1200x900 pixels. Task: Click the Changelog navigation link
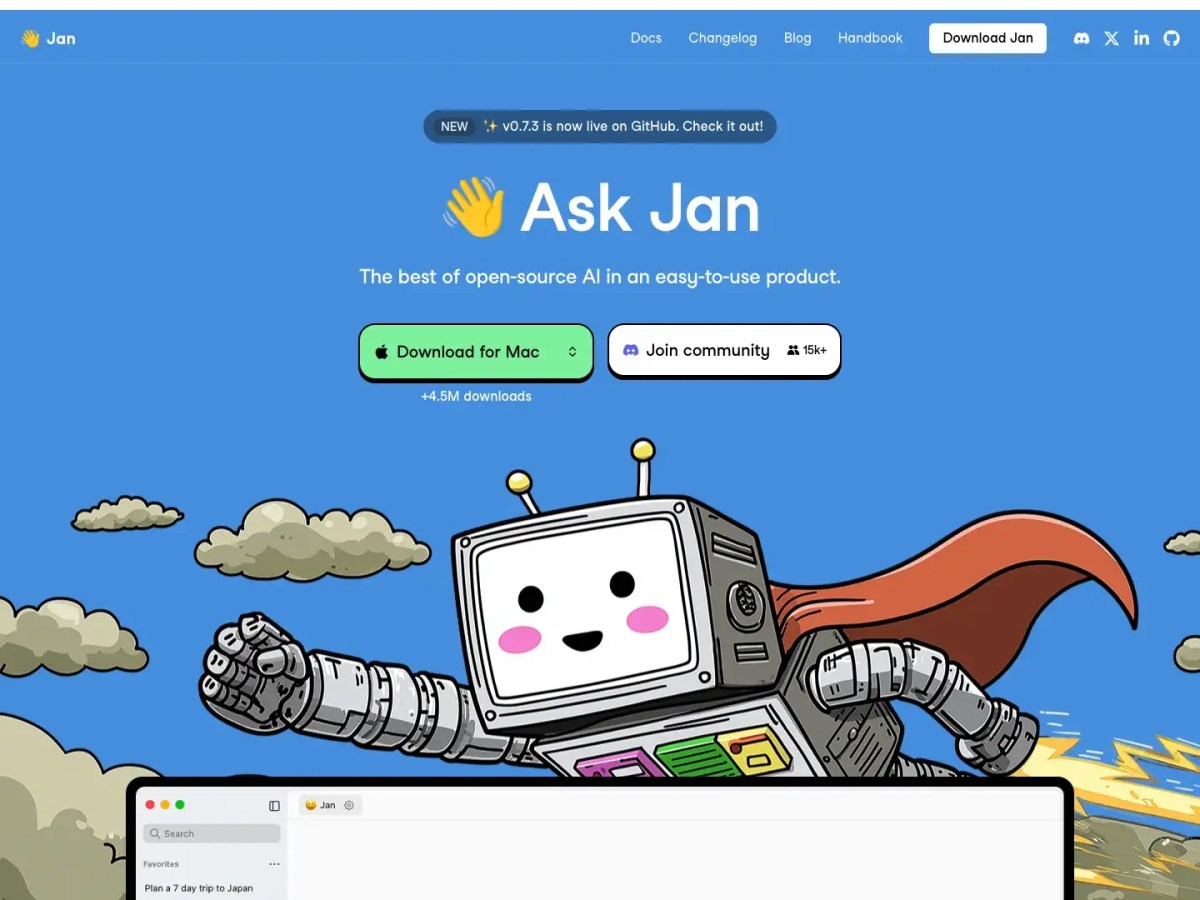[722, 38]
